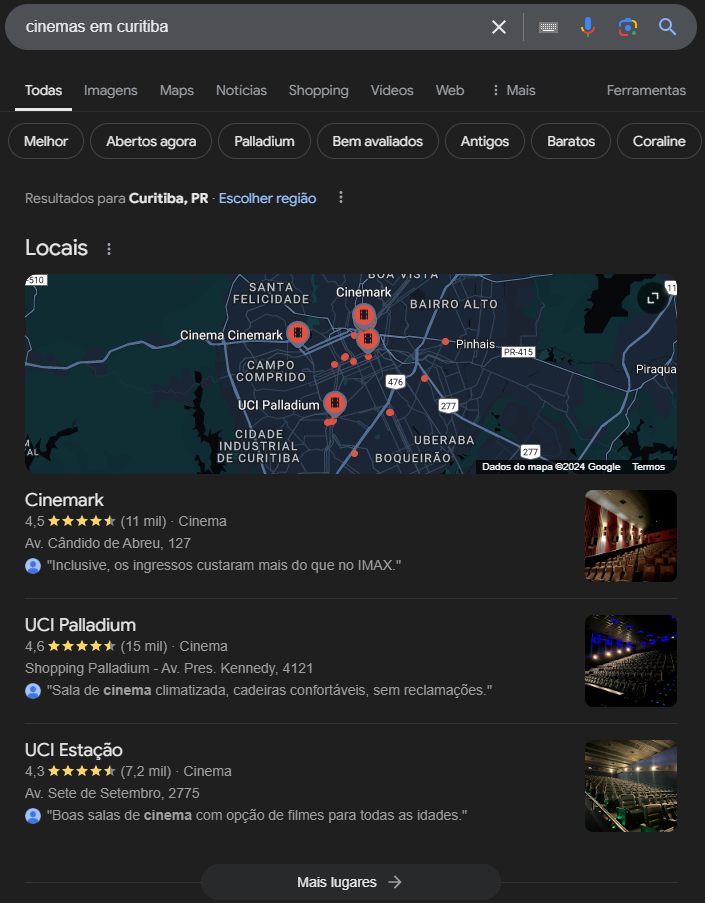Click reviewer avatar beside Cinemark IMAX review
Screen dimensions: 705x903
[x=33, y=566]
